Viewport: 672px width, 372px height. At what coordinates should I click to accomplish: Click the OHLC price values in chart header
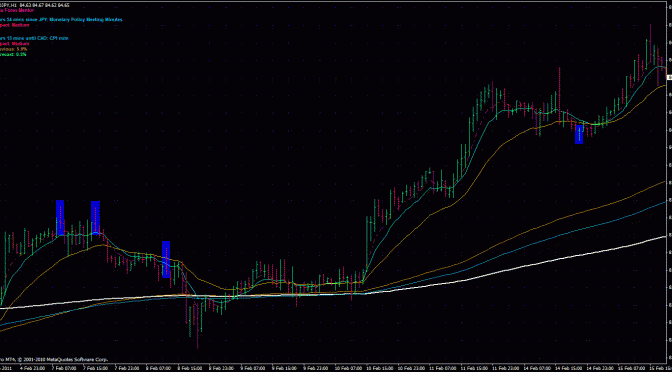pos(45,5)
